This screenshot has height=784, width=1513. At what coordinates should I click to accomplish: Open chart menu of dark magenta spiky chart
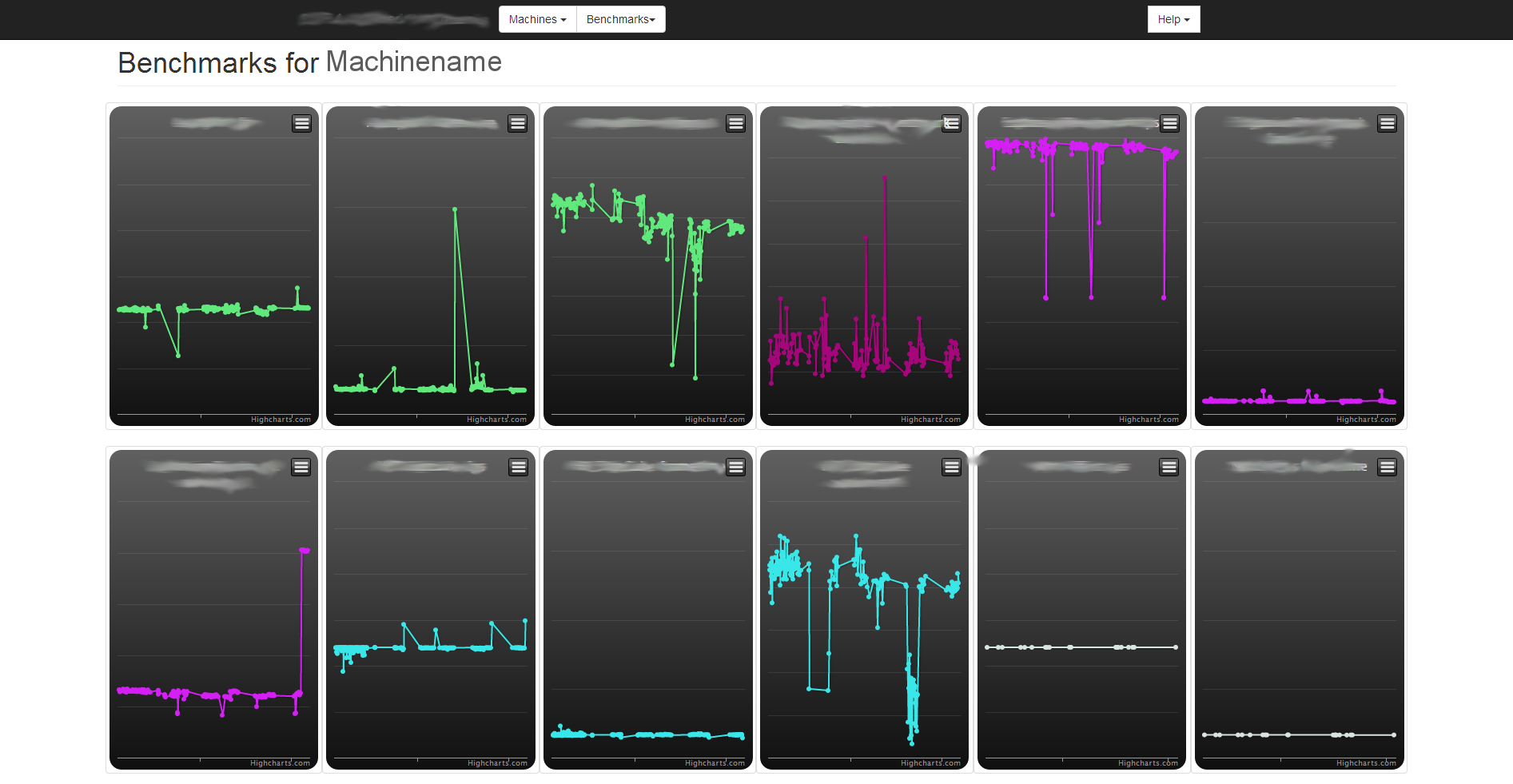(x=951, y=123)
